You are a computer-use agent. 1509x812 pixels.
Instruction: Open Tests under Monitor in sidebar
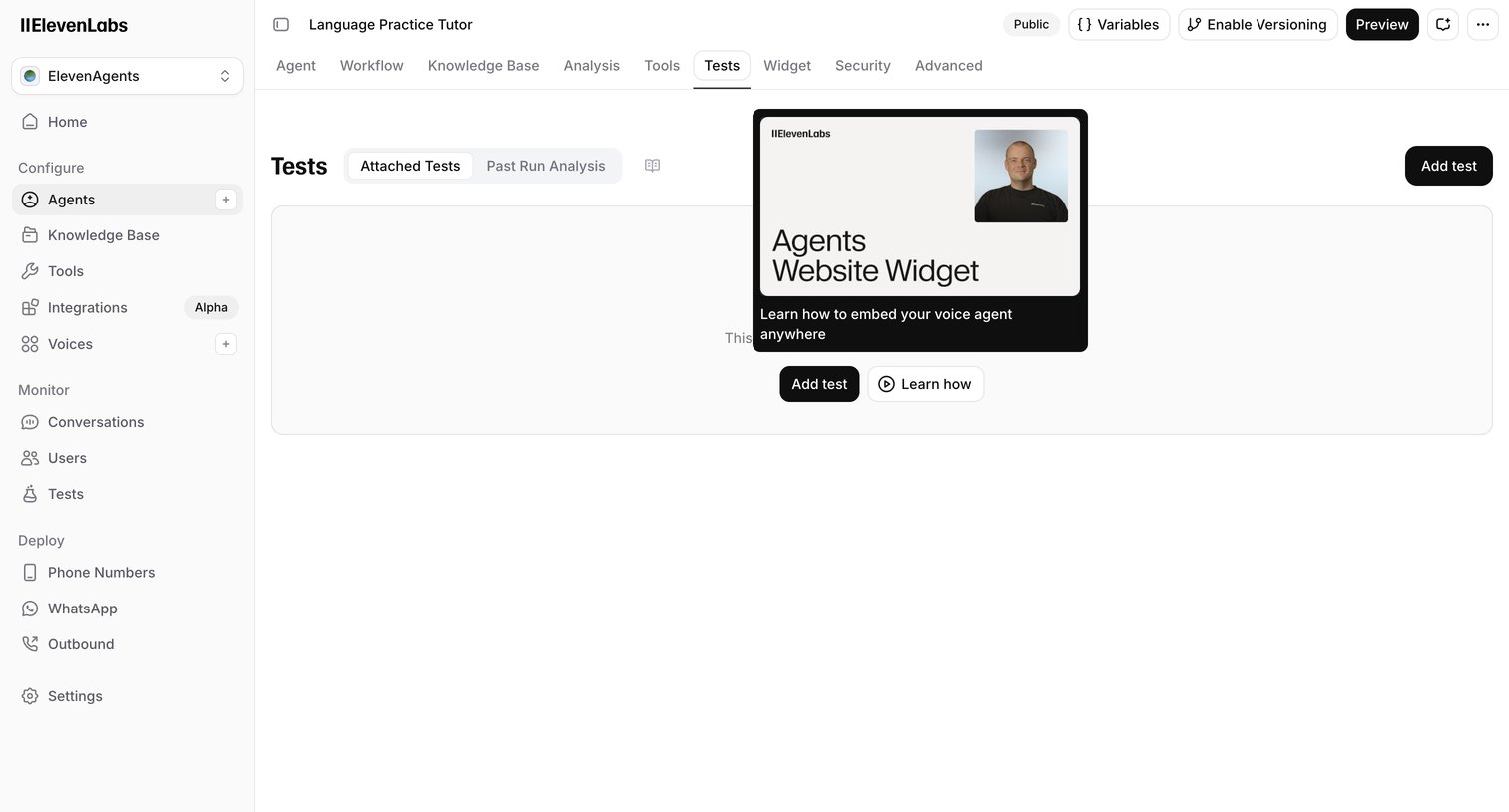(127, 494)
